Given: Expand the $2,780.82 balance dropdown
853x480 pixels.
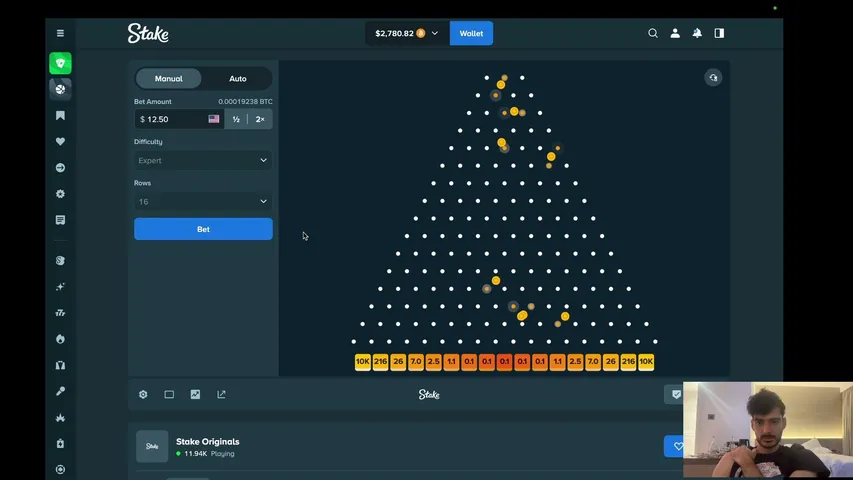Looking at the screenshot, I should click(x=407, y=33).
